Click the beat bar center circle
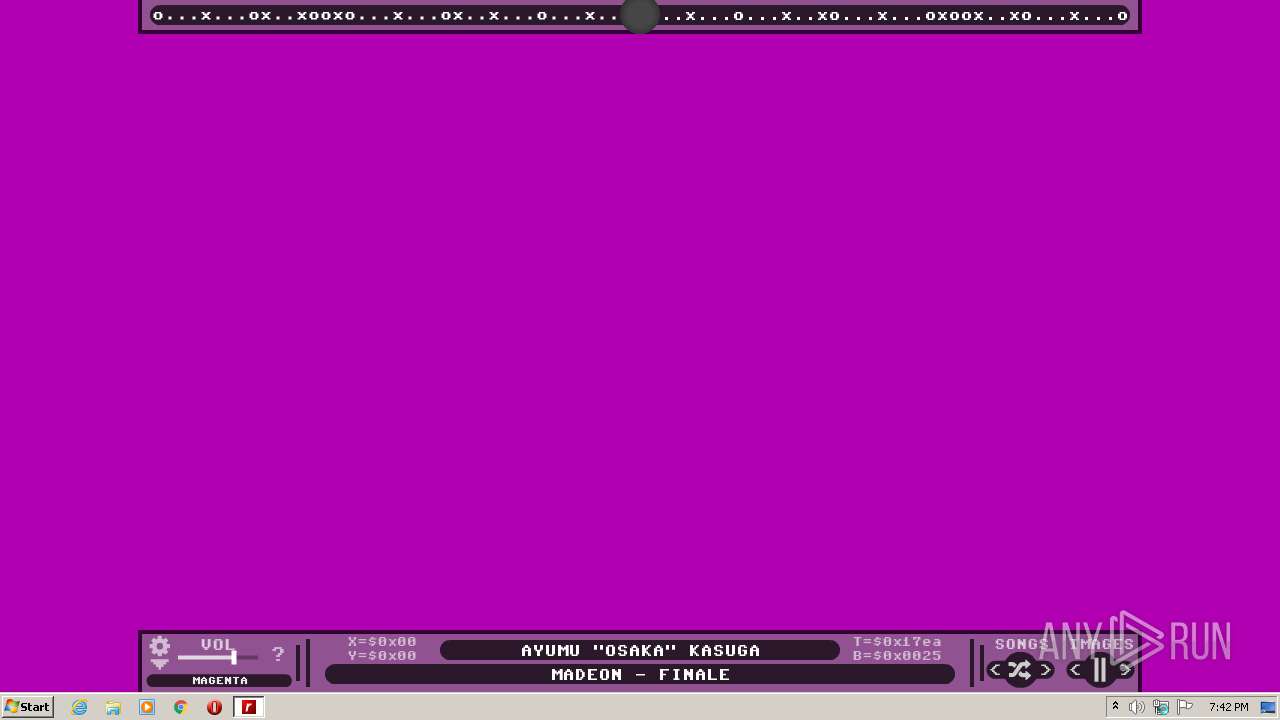 (640, 15)
